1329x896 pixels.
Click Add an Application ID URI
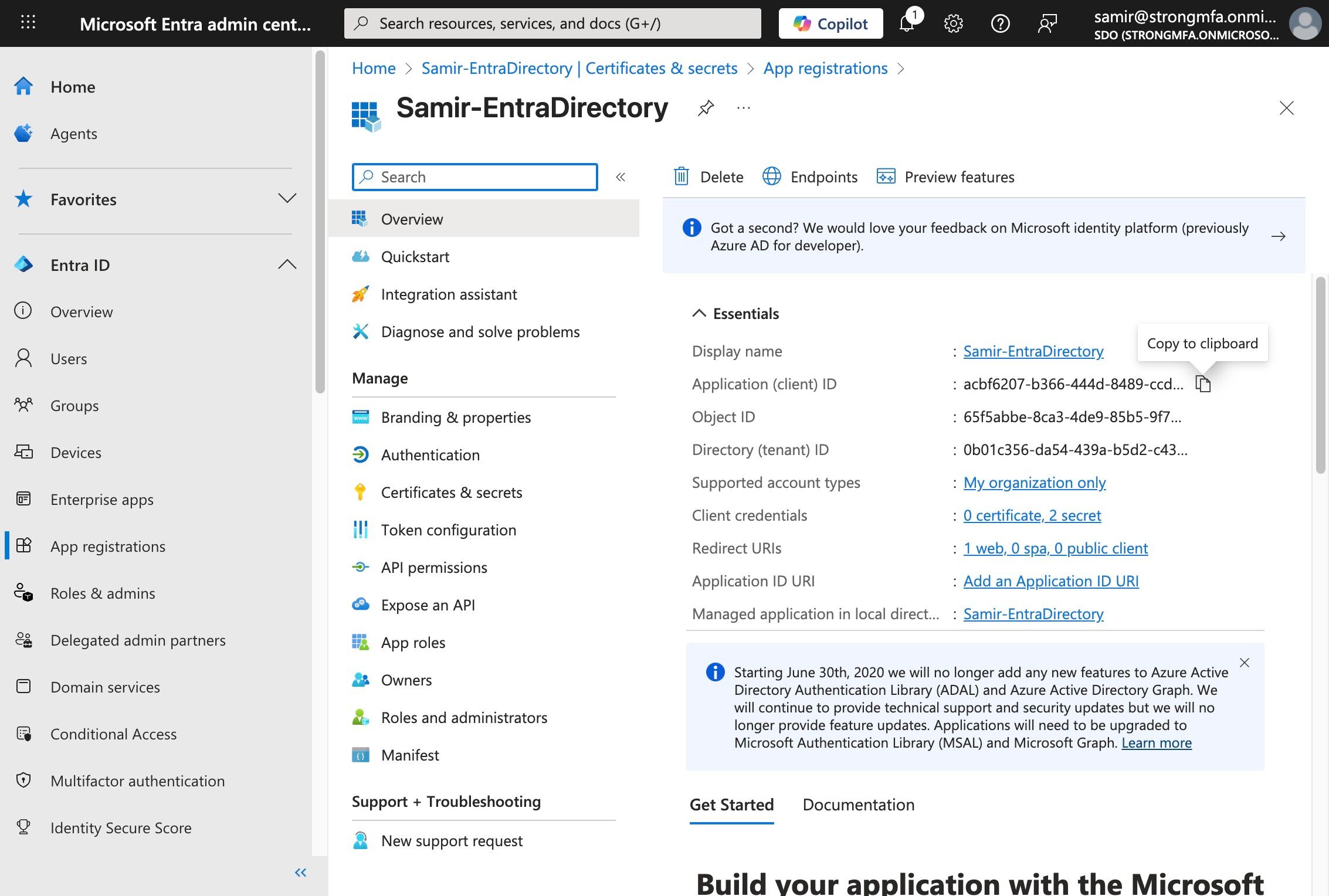point(1051,581)
